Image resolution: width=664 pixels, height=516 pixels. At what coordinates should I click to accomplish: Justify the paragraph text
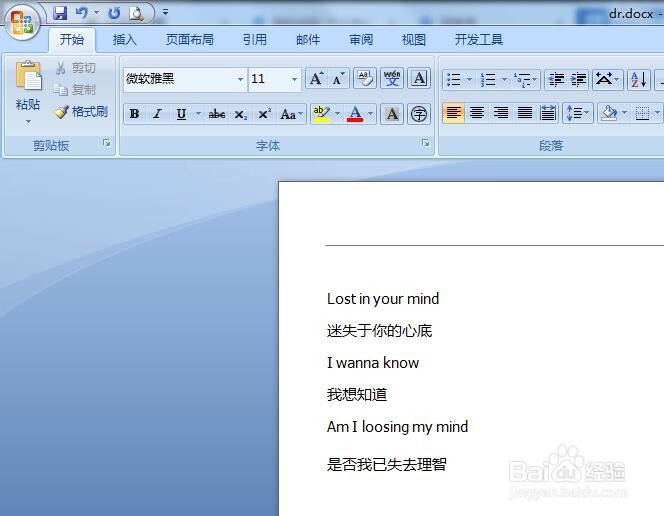tap(525, 113)
